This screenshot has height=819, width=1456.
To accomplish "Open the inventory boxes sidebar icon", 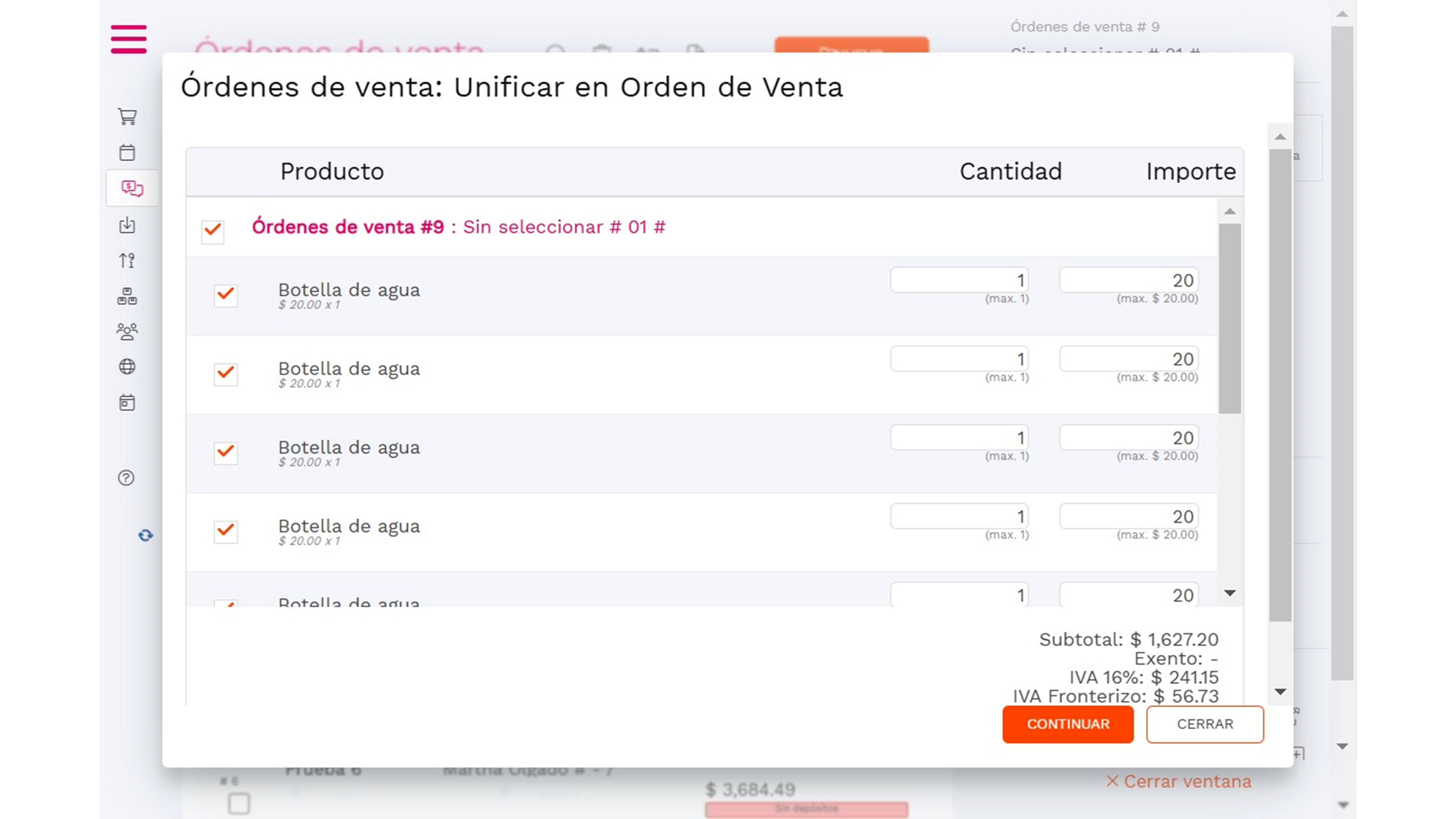I will (x=127, y=296).
